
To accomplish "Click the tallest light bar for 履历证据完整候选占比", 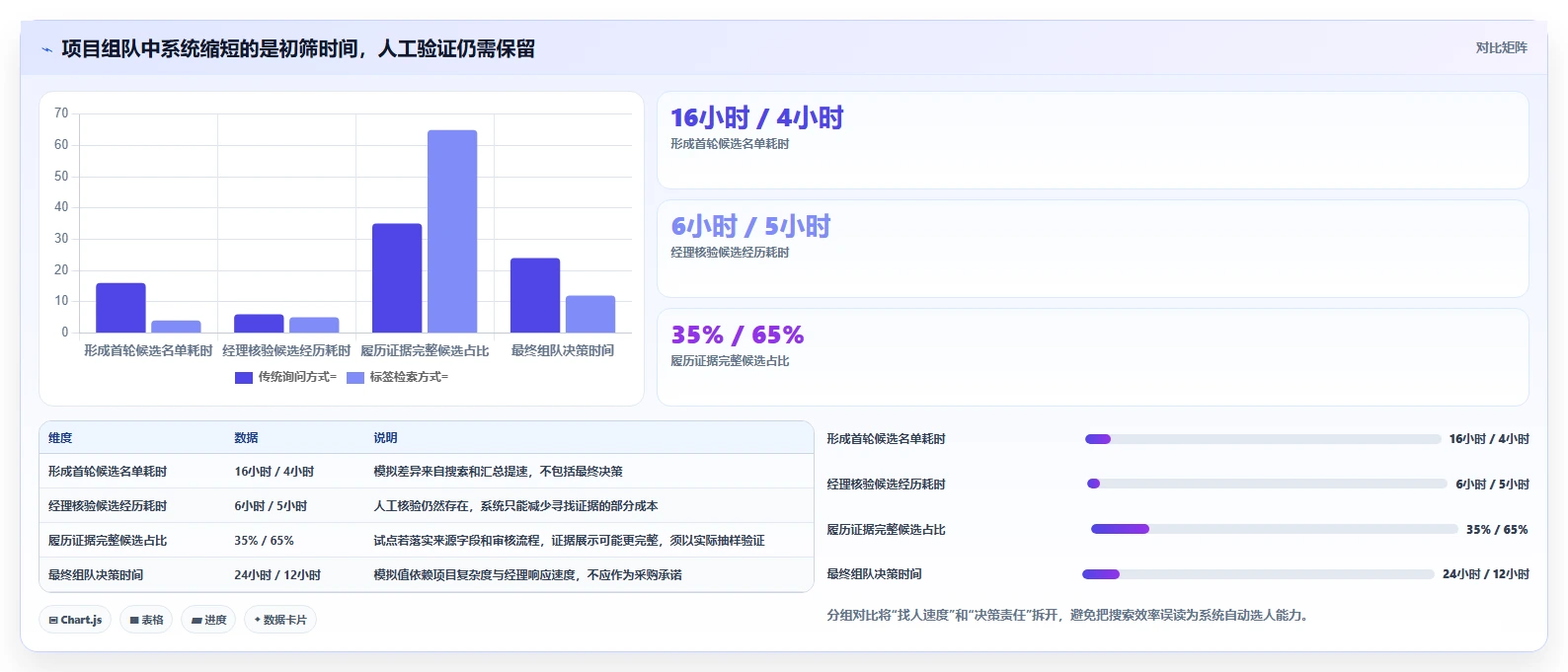I will [452, 231].
